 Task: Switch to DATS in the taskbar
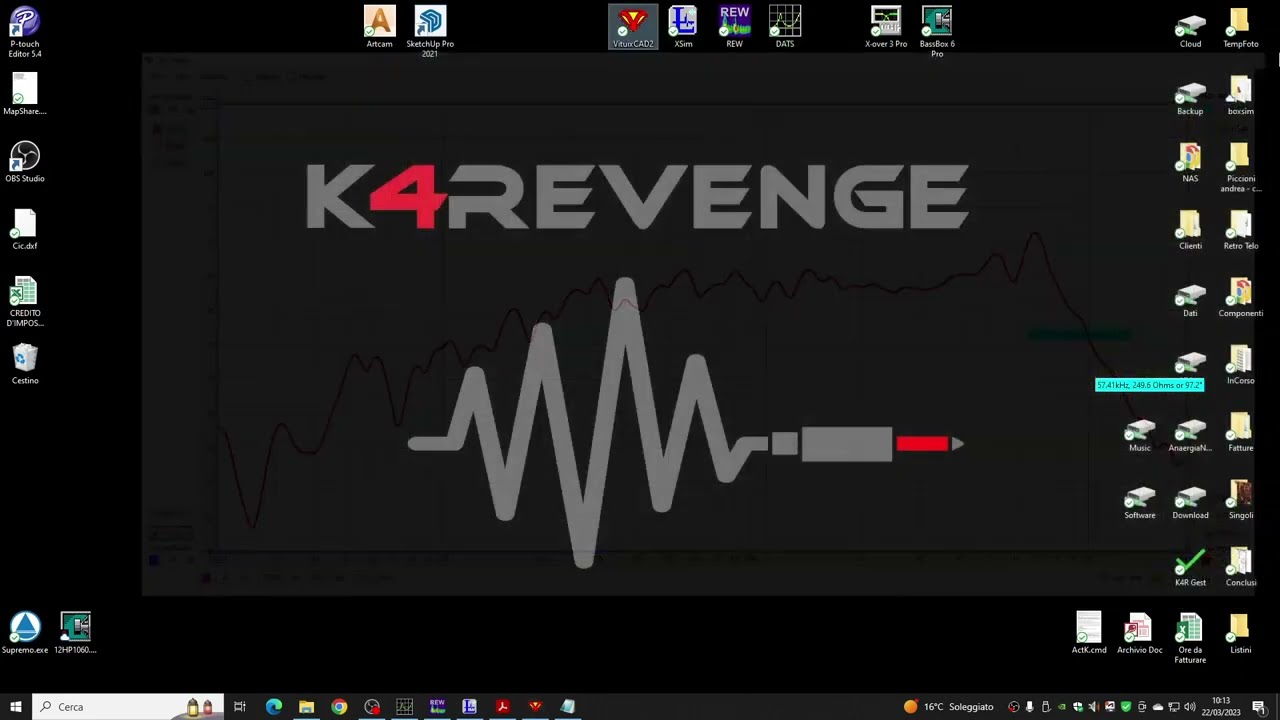pyautogui.click(x=404, y=706)
